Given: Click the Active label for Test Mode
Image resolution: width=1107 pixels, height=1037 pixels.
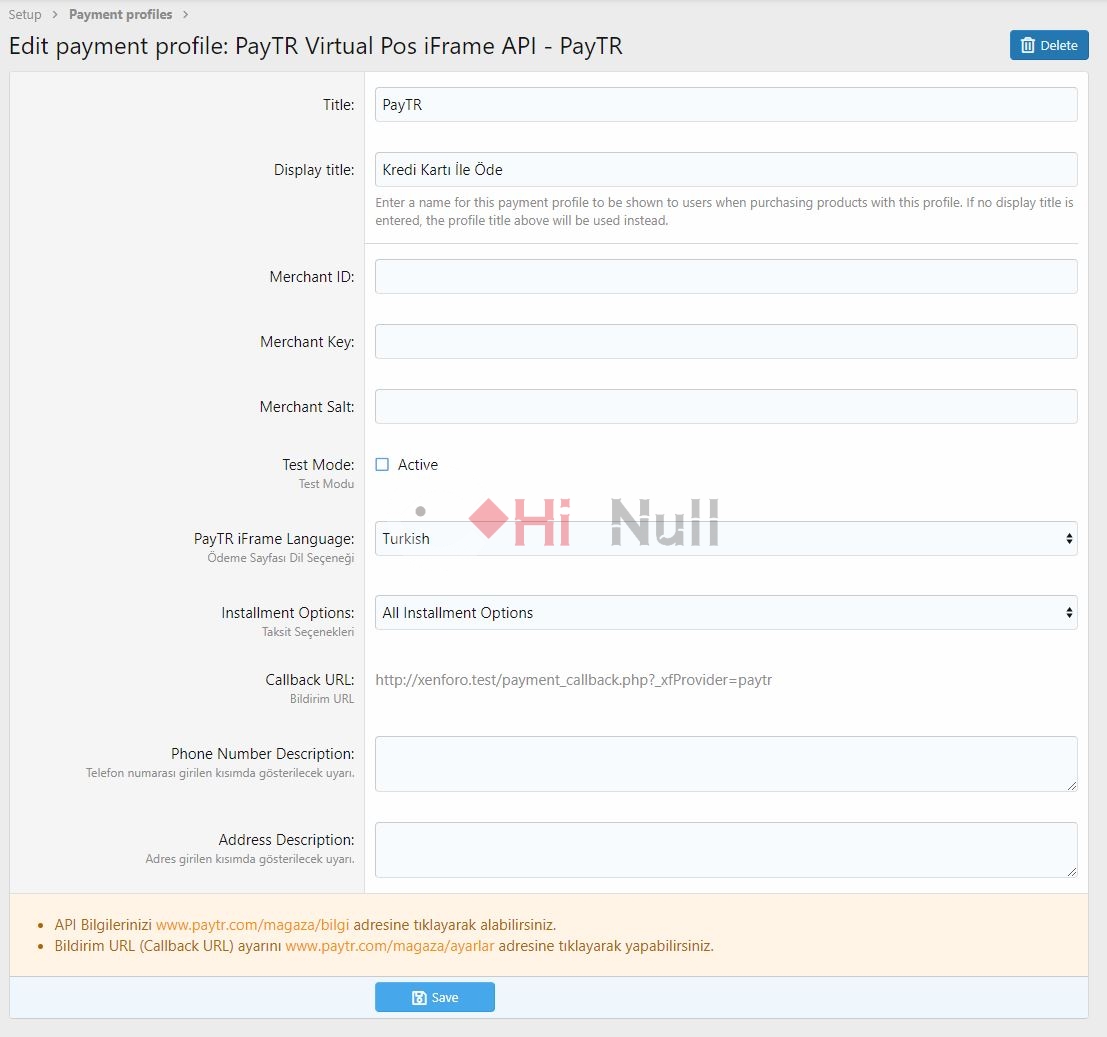Looking at the screenshot, I should (x=417, y=464).
